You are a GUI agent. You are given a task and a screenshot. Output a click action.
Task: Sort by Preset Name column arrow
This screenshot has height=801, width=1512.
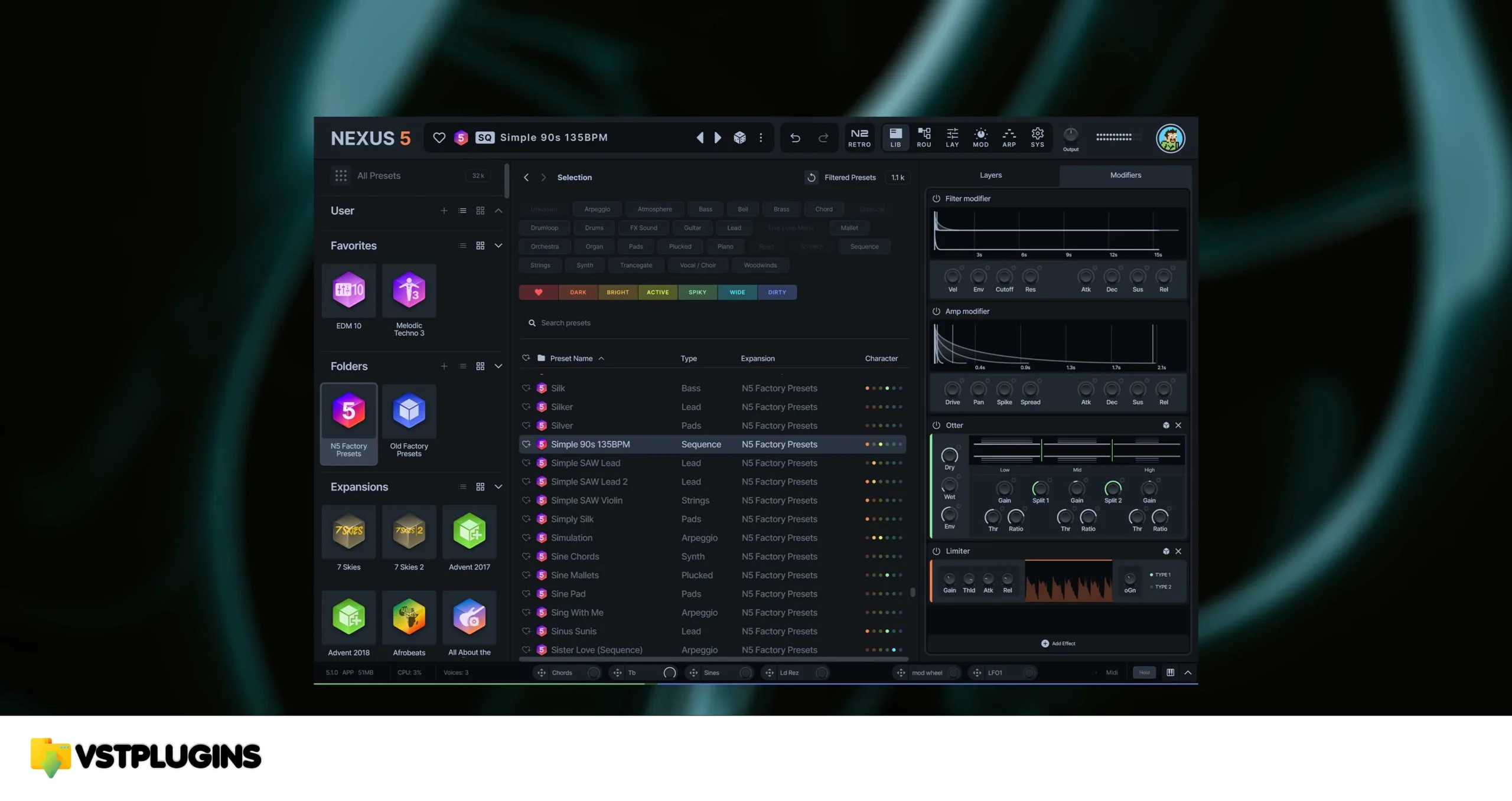tap(601, 358)
